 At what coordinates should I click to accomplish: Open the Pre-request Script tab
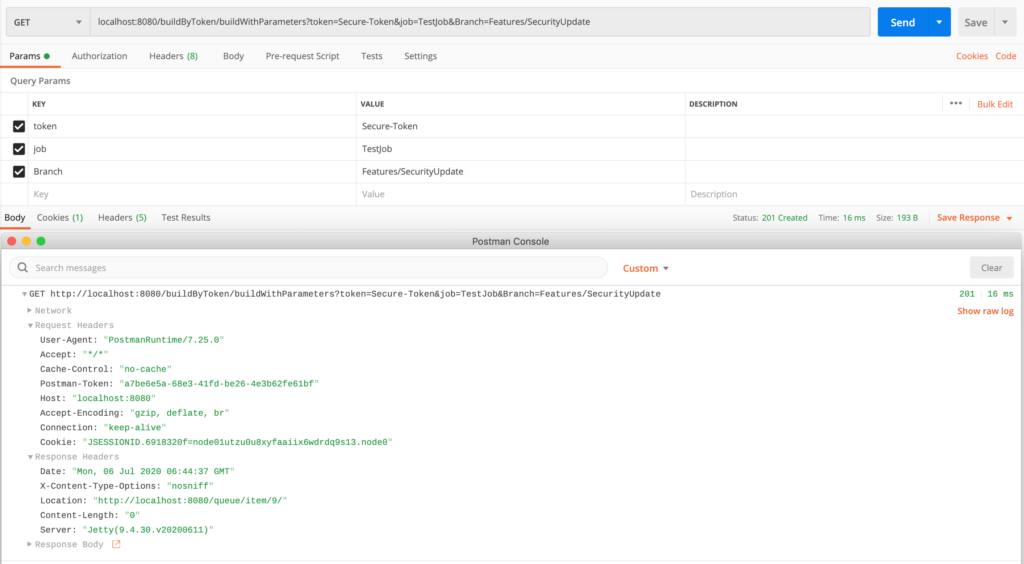tap(302, 56)
